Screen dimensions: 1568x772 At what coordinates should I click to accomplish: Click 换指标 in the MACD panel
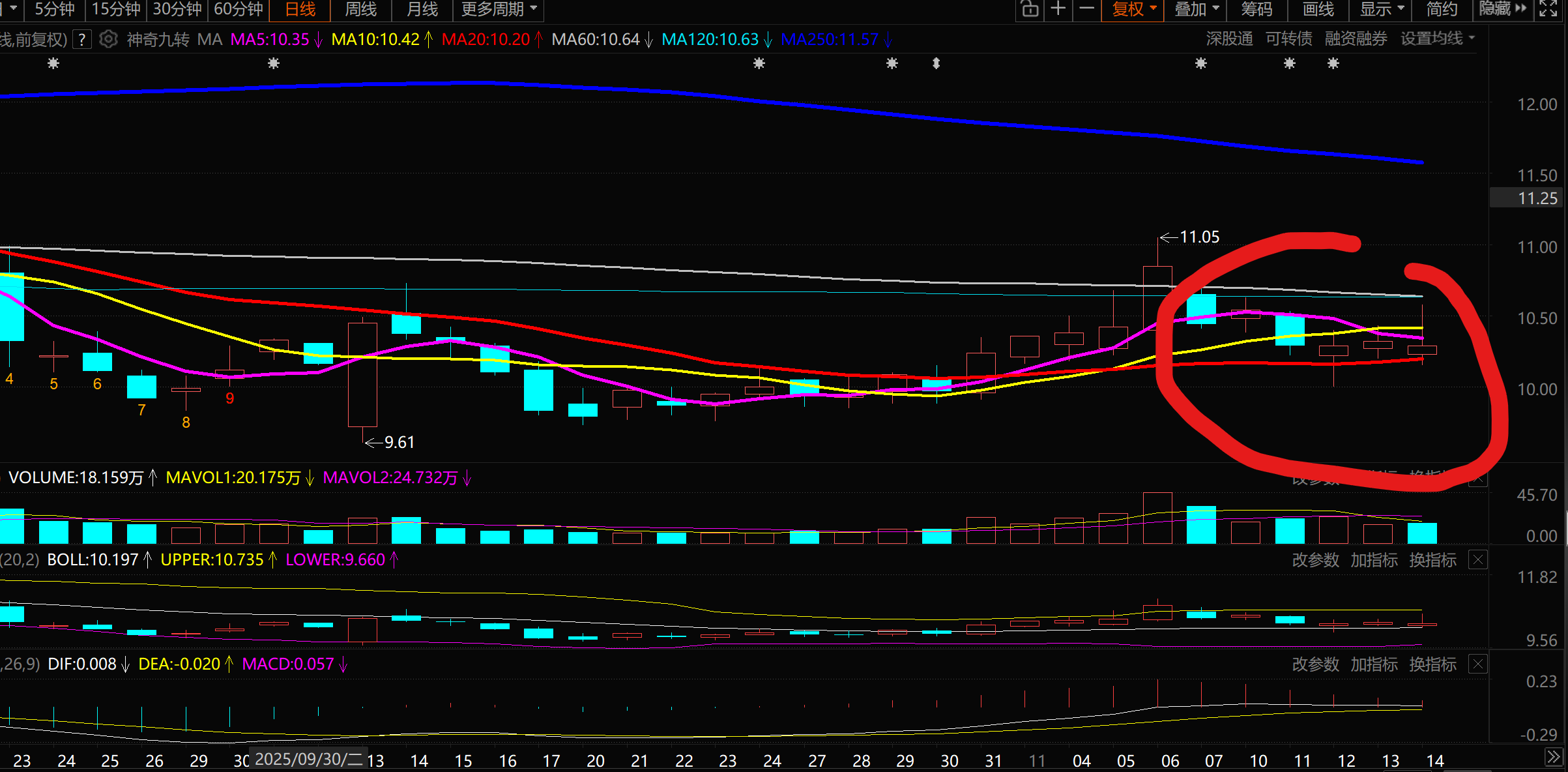click(x=1432, y=664)
